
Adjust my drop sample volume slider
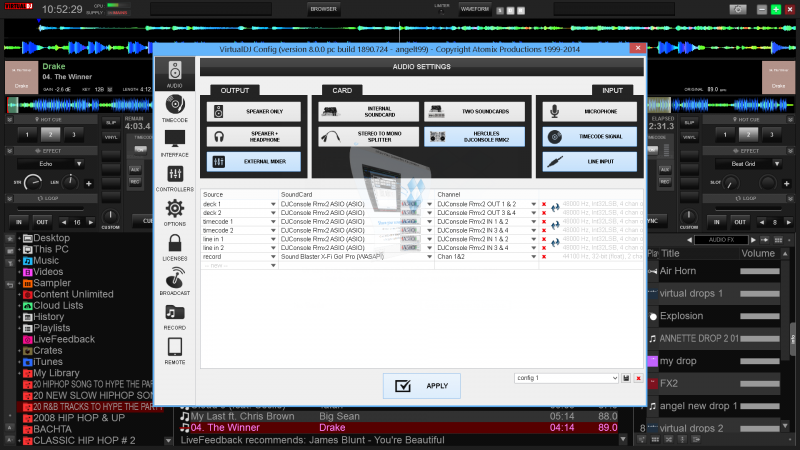tap(760, 361)
